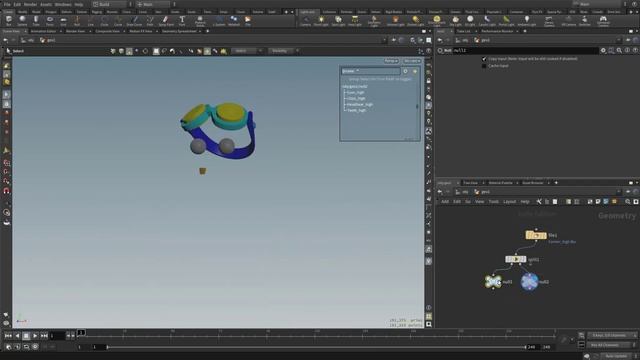The height and width of the screenshot is (360, 640).
Task: Open the Gamepad Camera shelf tool
Action: click(603, 21)
